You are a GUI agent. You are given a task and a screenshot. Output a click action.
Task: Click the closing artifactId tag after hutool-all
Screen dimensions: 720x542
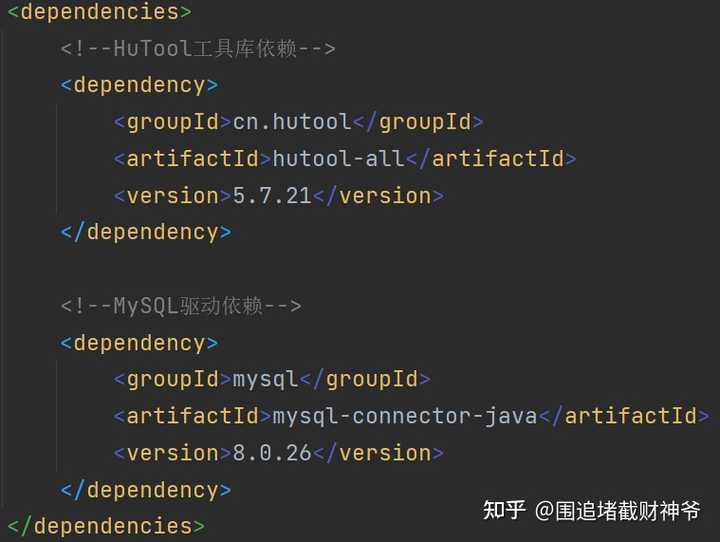click(x=491, y=159)
